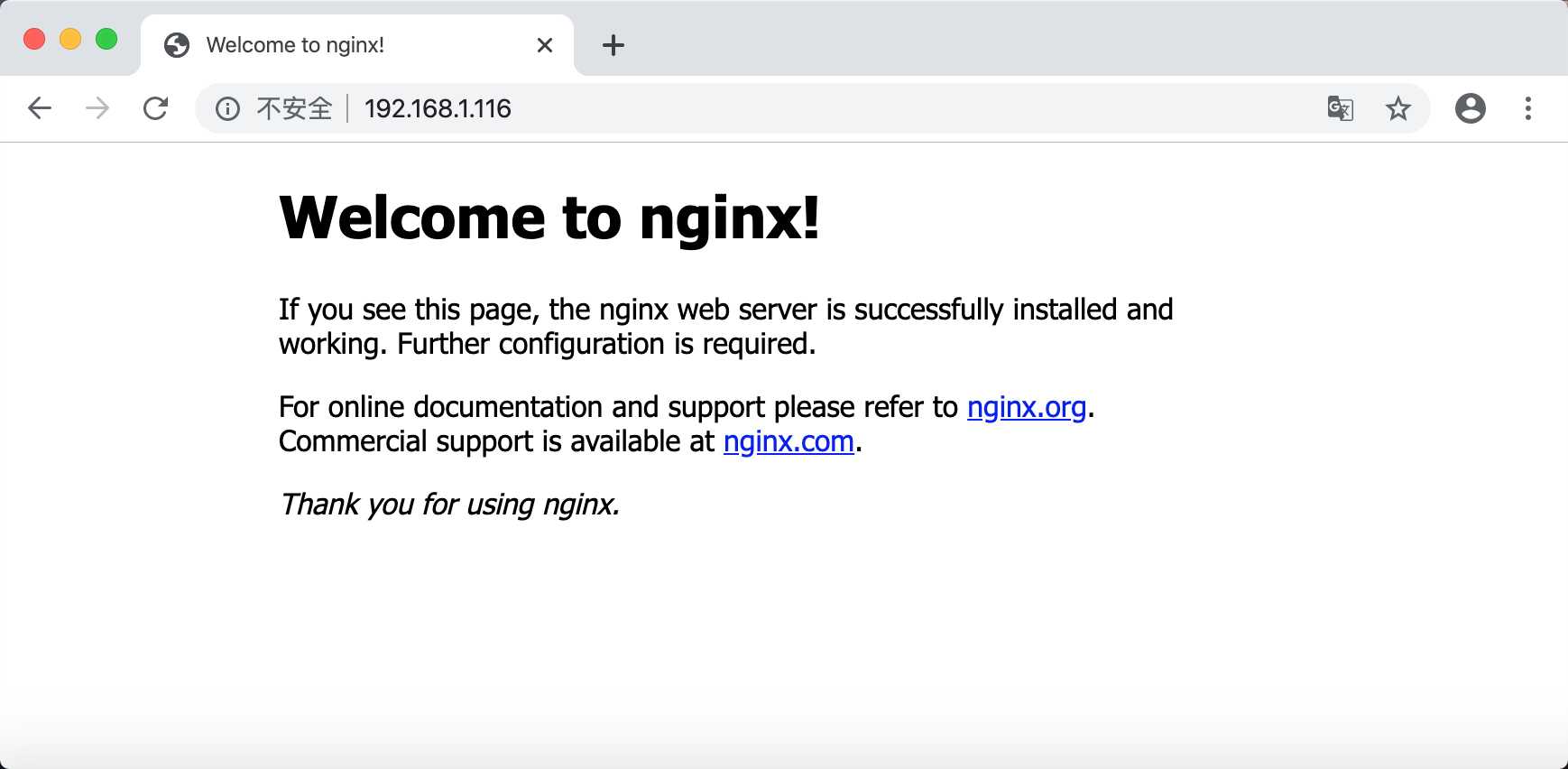Click the 'Thank you for using nginx.' text
This screenshot has width=1568, height=769.
pos(449,504)
